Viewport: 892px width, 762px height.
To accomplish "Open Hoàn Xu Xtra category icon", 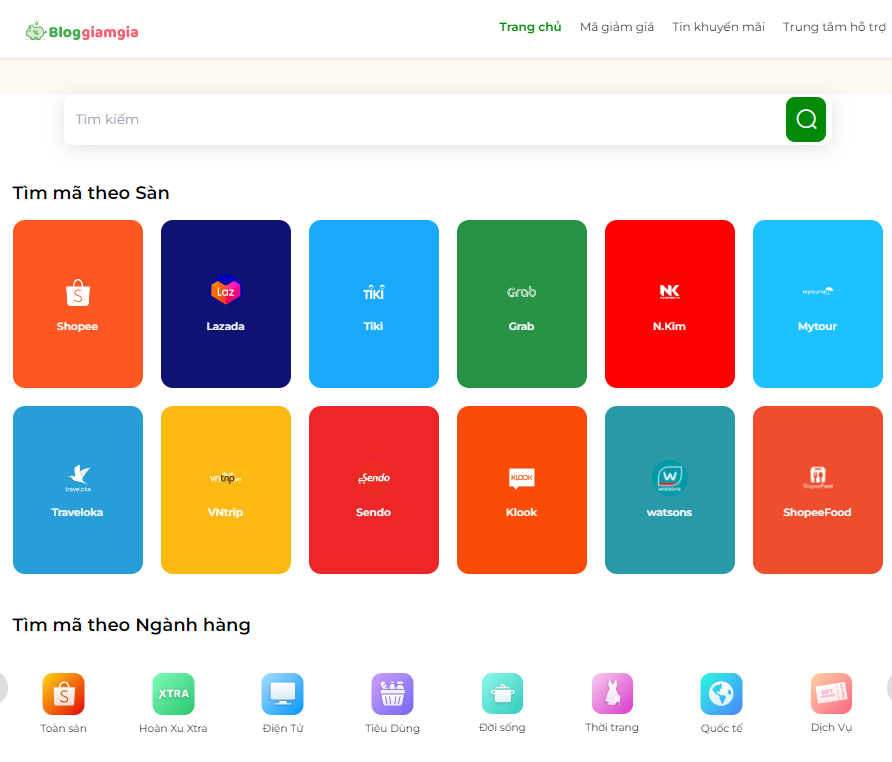I will [x=173, y=694].
